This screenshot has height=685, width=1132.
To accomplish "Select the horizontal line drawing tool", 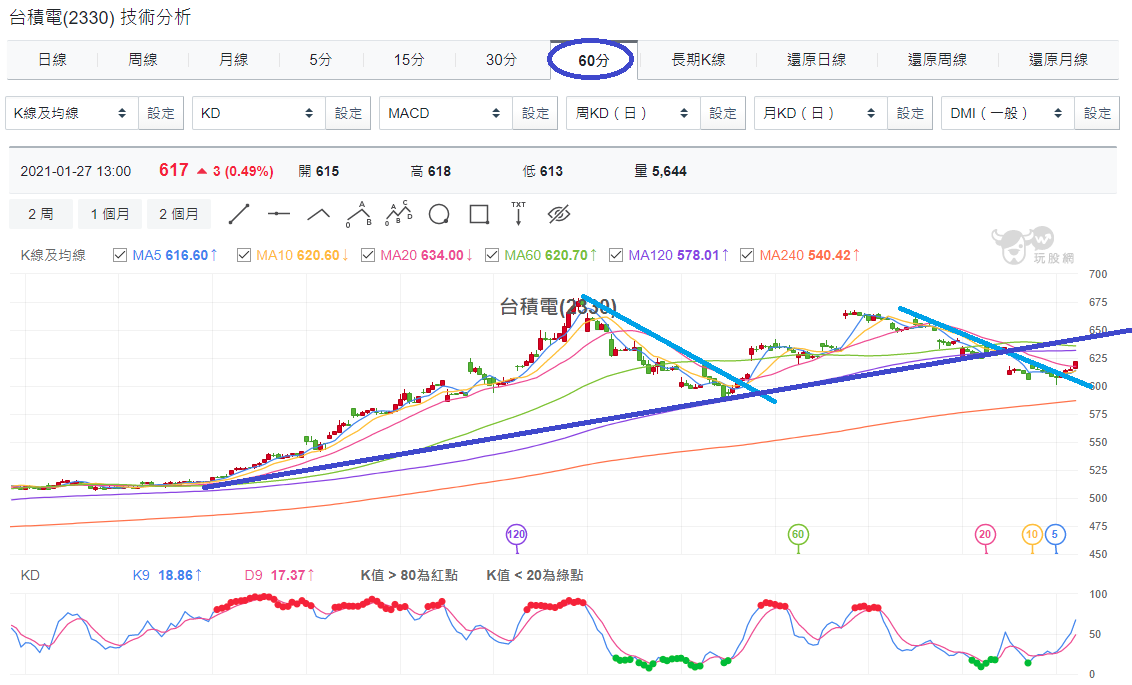I will [279, 214].
